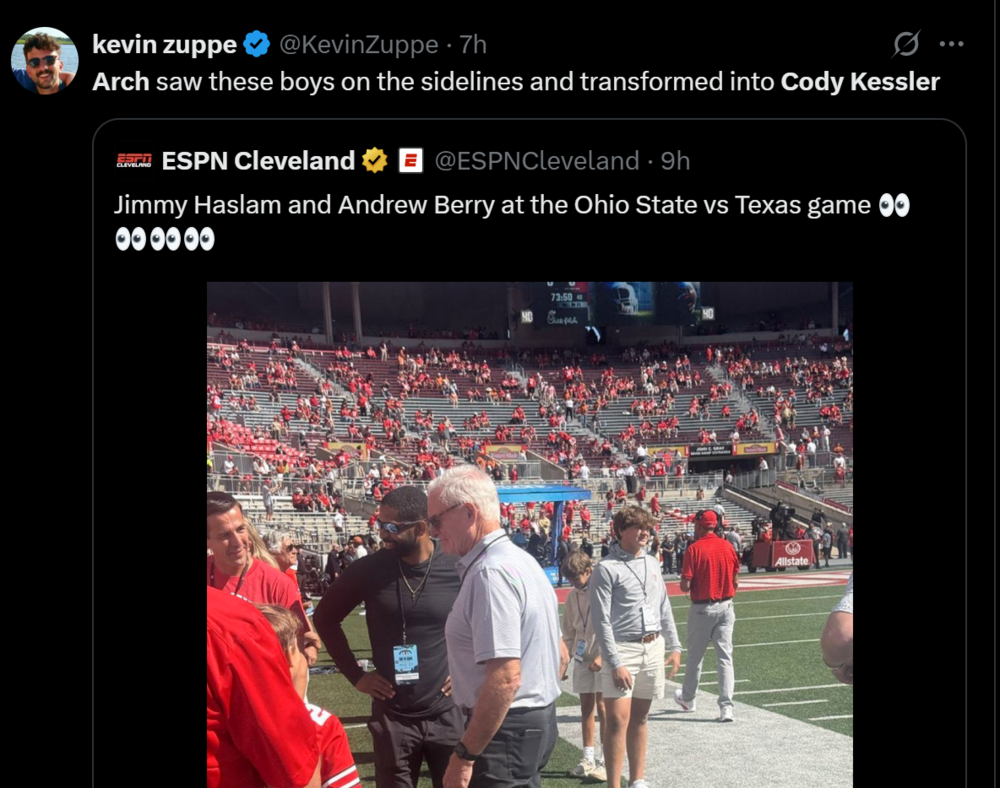Open the @ESPNCleveland handle link
This screenshot has width=1000, height=788.
pyautogui.click(x=536, y=161)
